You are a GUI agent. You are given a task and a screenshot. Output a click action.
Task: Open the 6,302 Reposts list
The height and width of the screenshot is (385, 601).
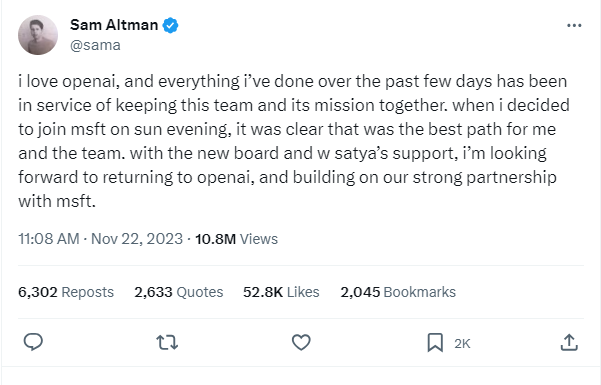point(66,292)
